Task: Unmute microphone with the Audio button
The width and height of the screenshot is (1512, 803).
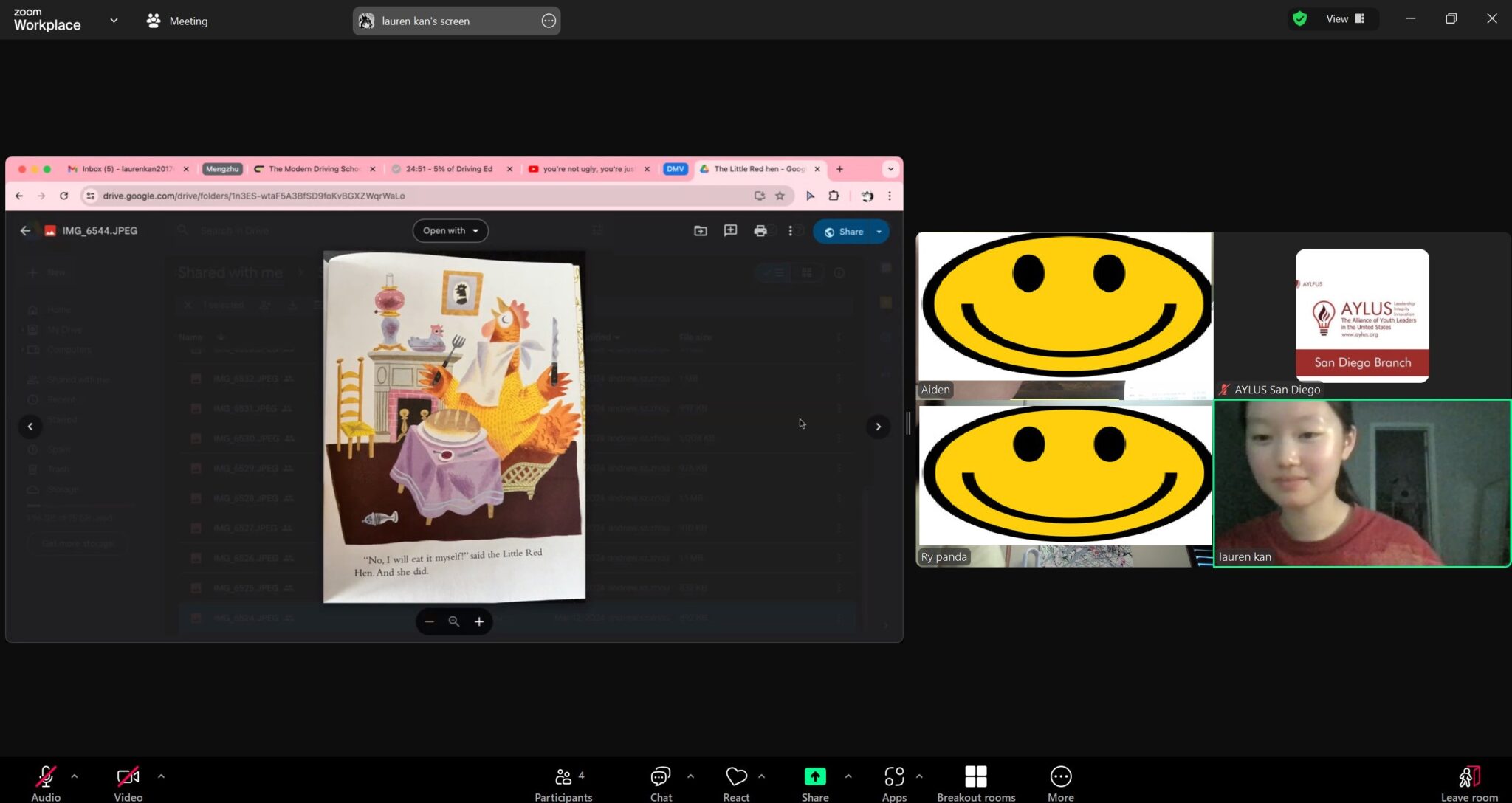Action: point(46,783)
